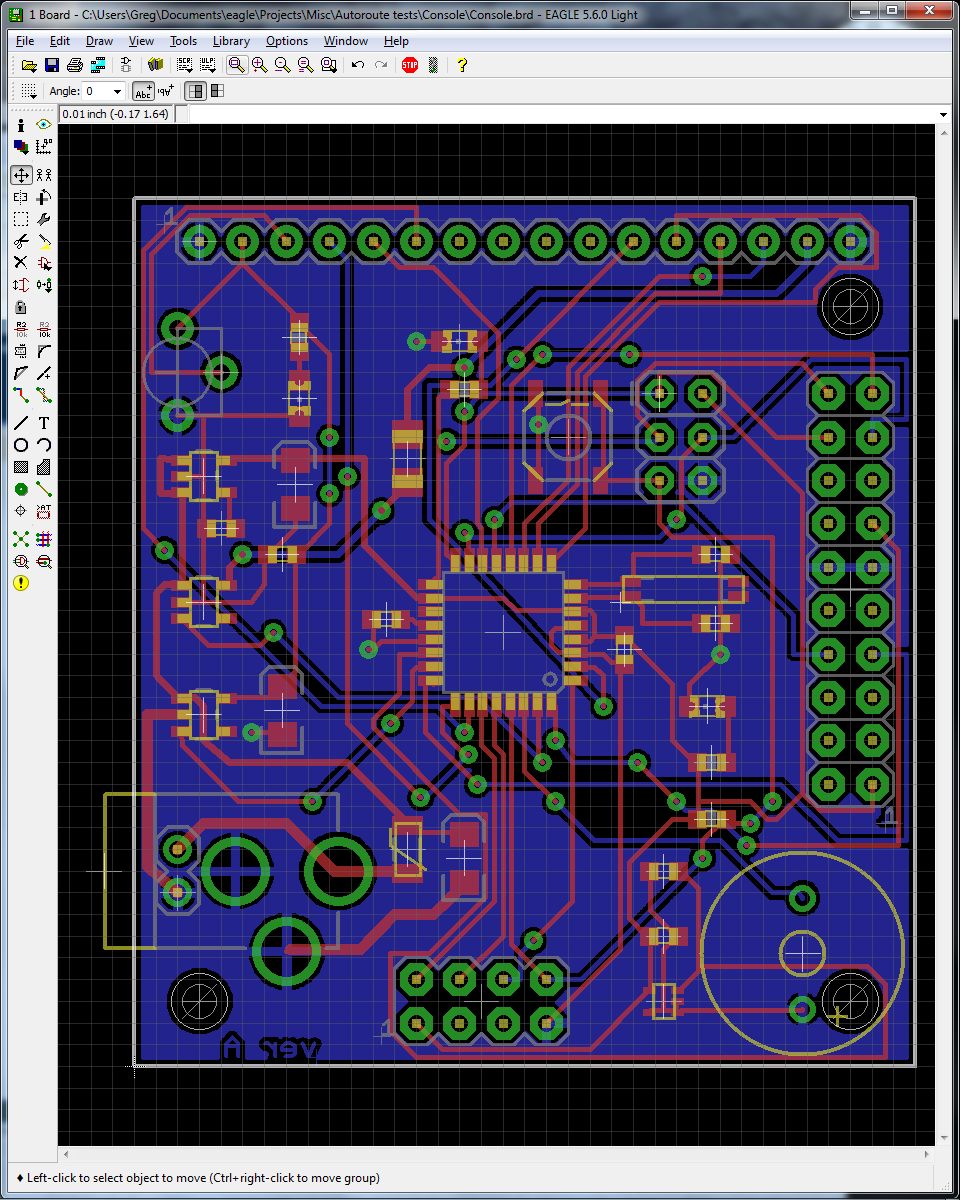The width and height of the screenshot is (960, 1200).
Task: Select the Show tool eye icon
Action: tap(42, 125)
